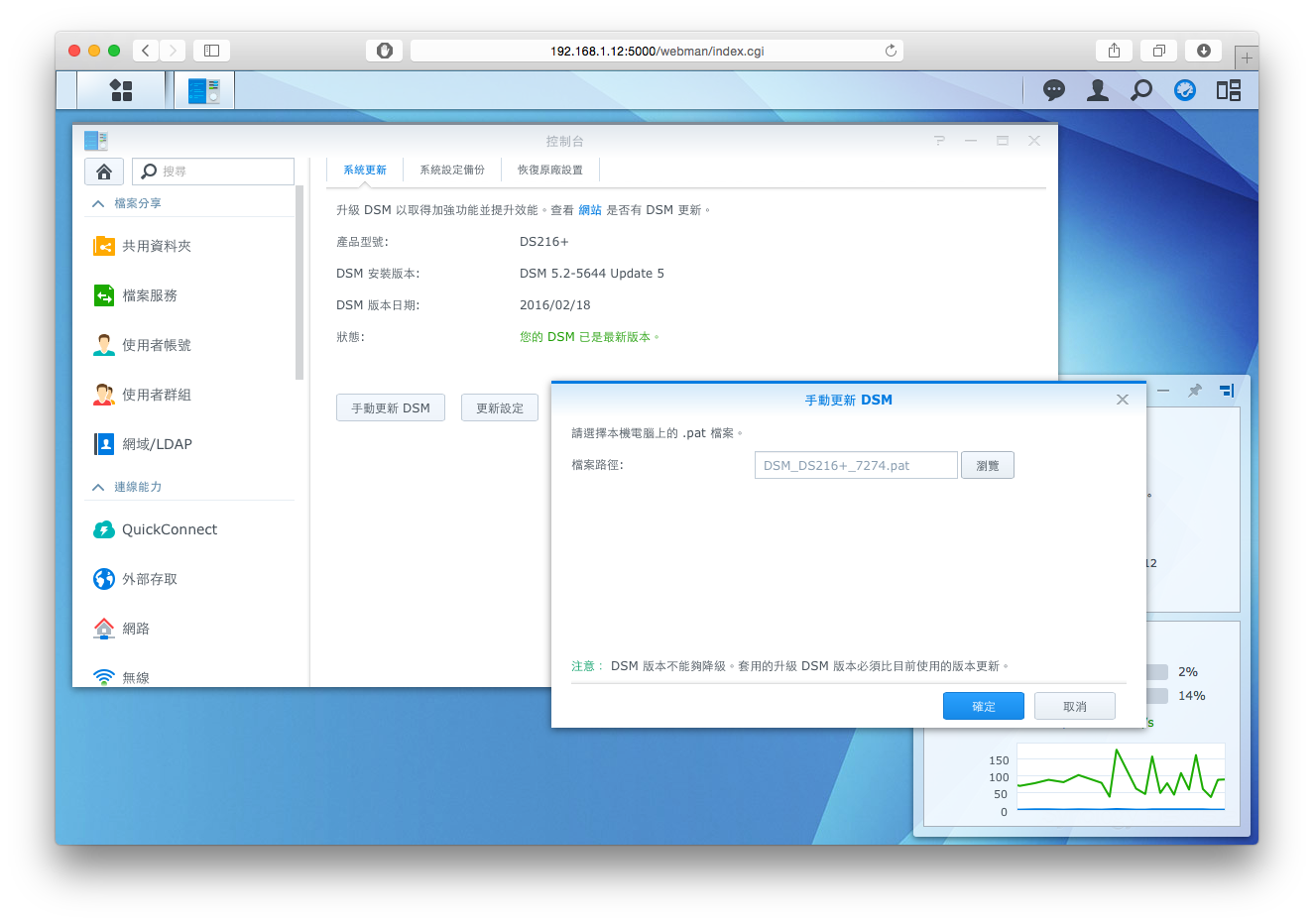Viewport: 1314px width, 924px height.
Task: Click the Control Panel taskbar icon
Action: pyautogui.click(x=204, y=90)
